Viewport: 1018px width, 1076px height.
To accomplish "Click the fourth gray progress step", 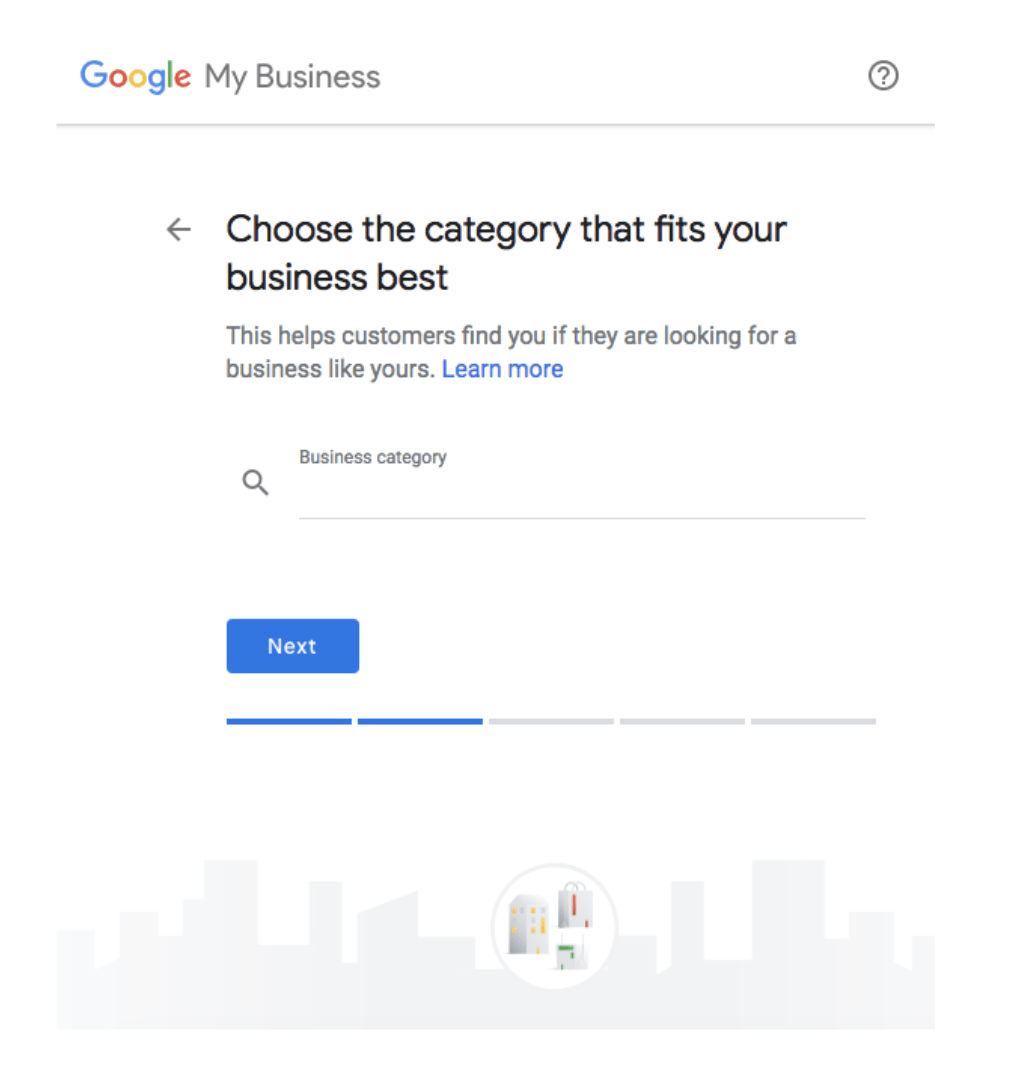I will pyautogui.click(x=682, y=721).
